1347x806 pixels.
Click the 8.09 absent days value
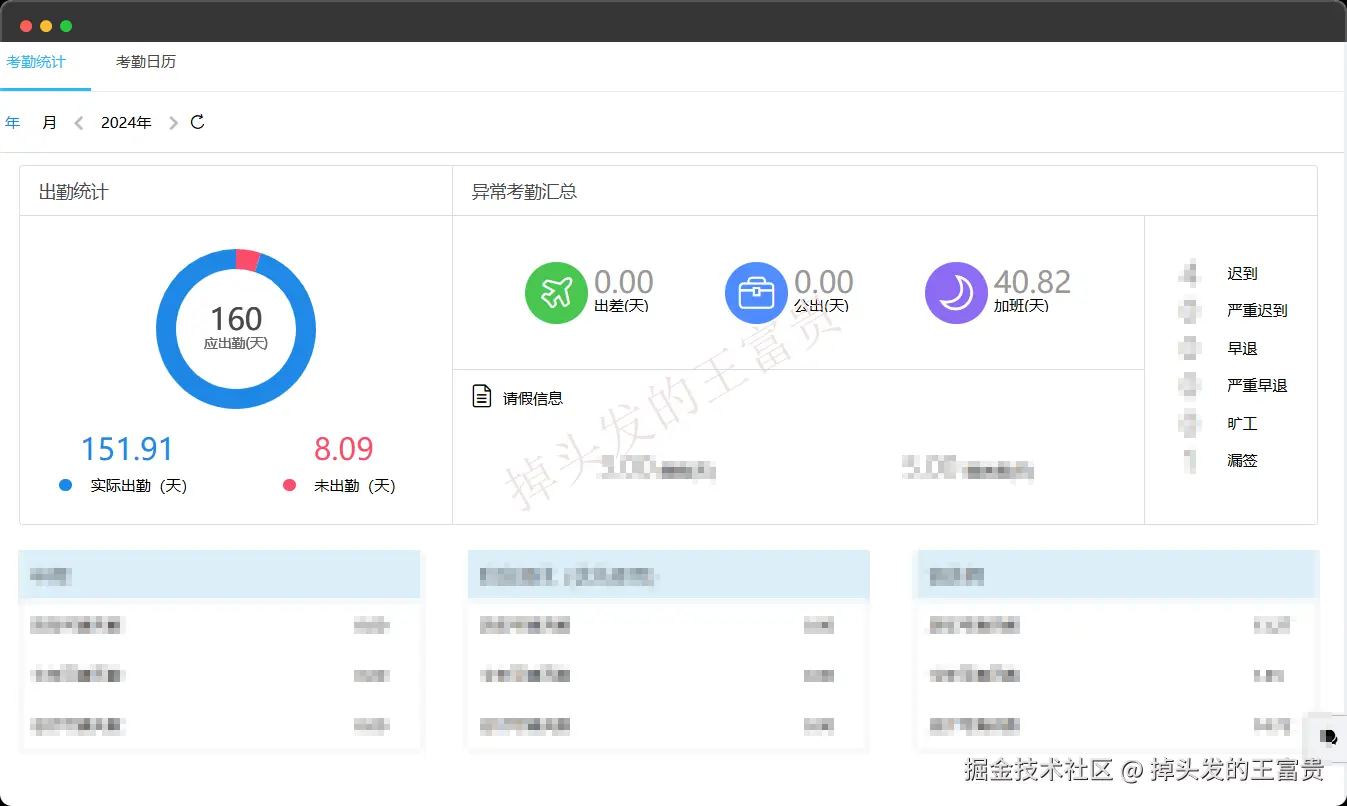point(344,449)
